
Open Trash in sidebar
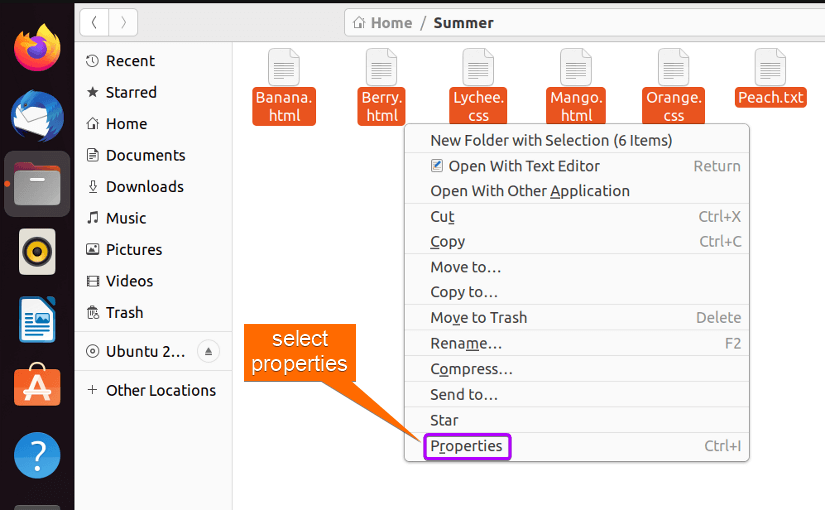pos(153,313)
